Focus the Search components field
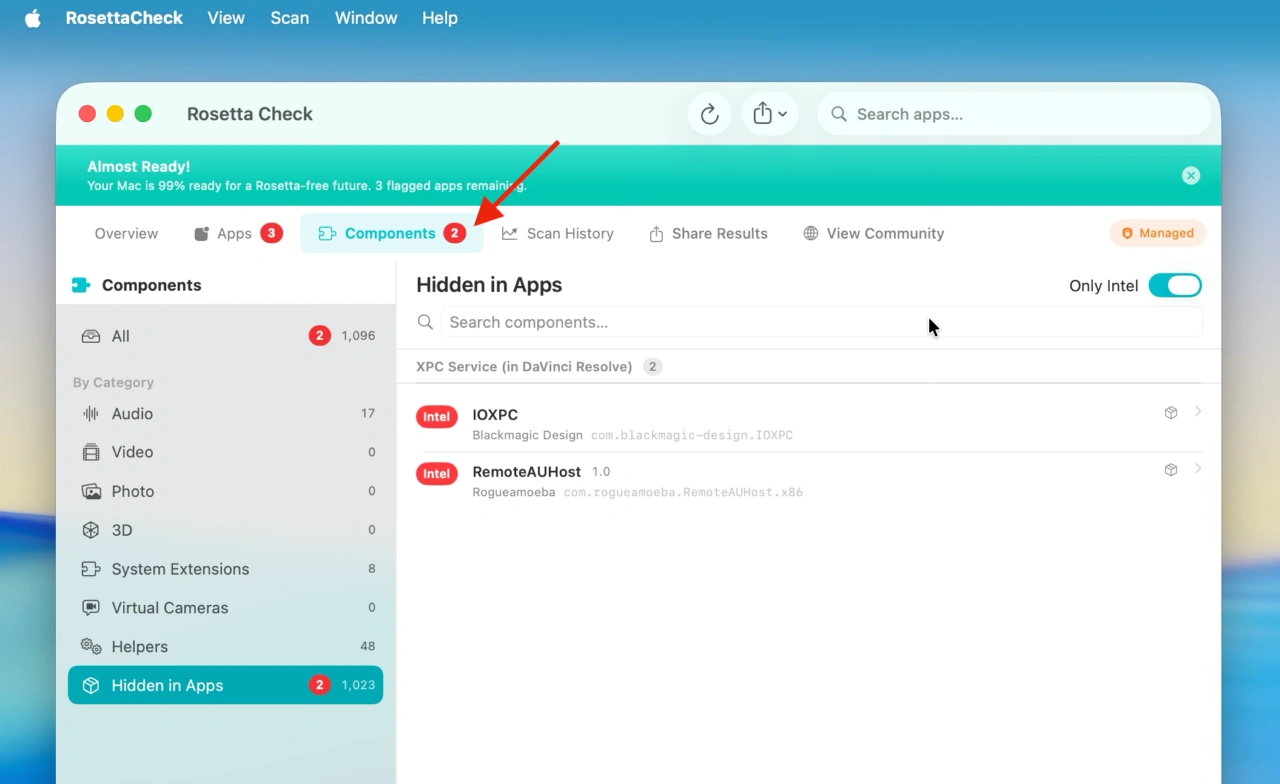 [x=821, y=322]
